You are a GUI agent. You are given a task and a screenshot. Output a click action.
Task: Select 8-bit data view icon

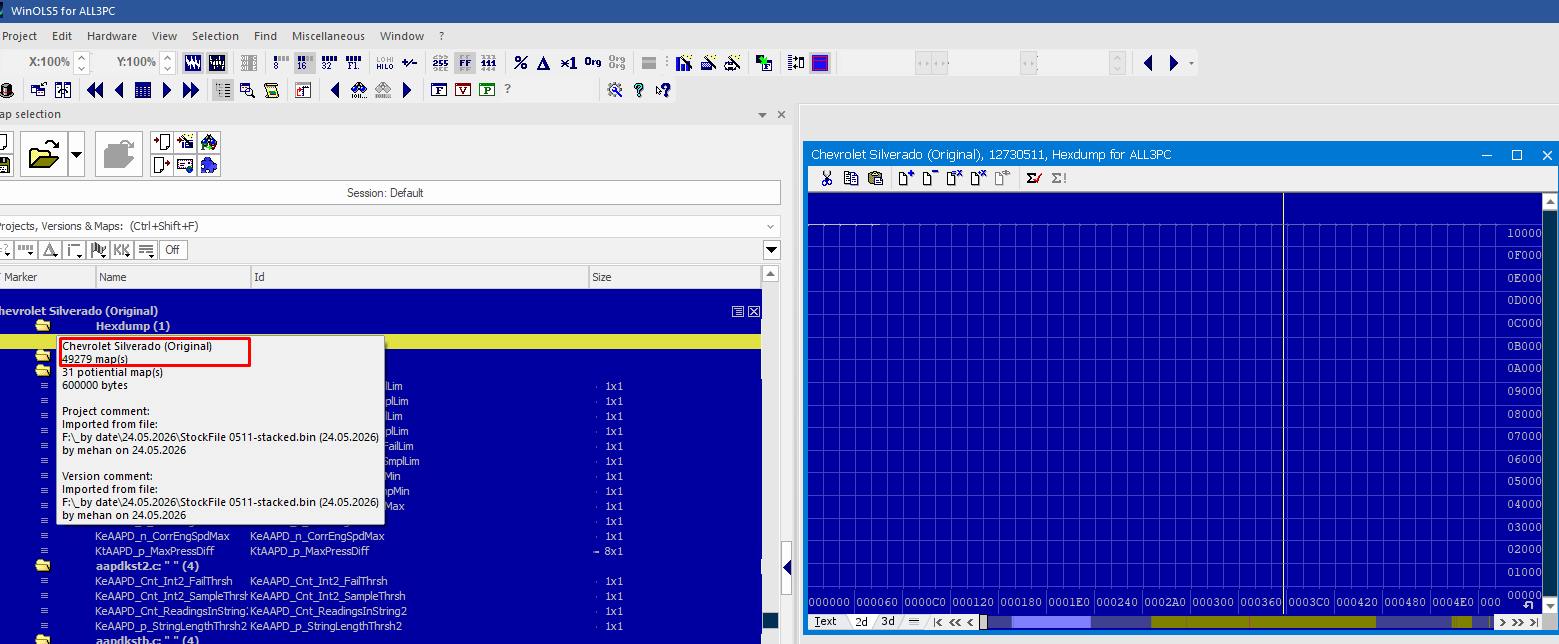click(280, 63)
